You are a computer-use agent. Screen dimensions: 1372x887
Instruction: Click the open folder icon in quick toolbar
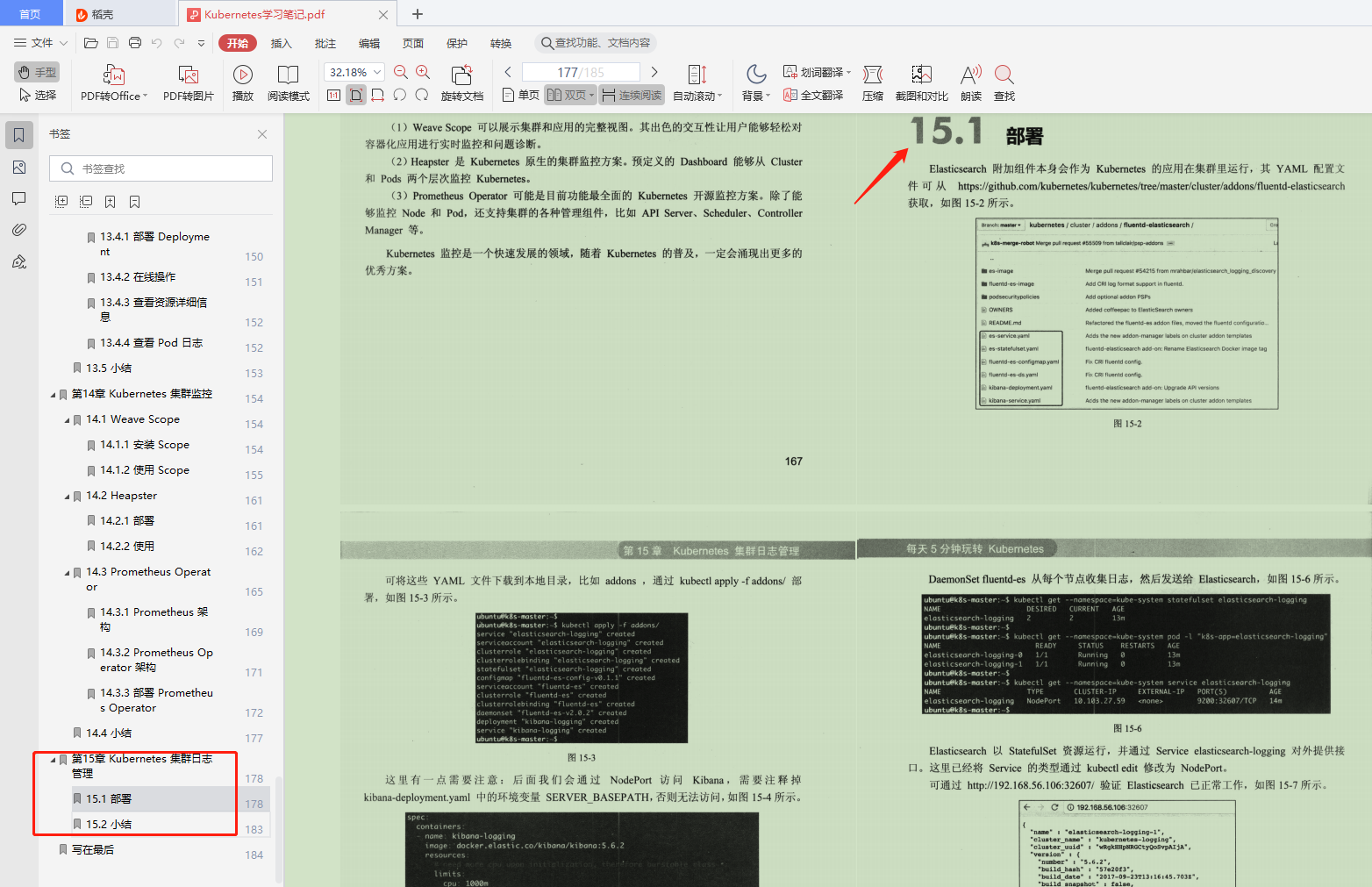(x=90, y=42)
